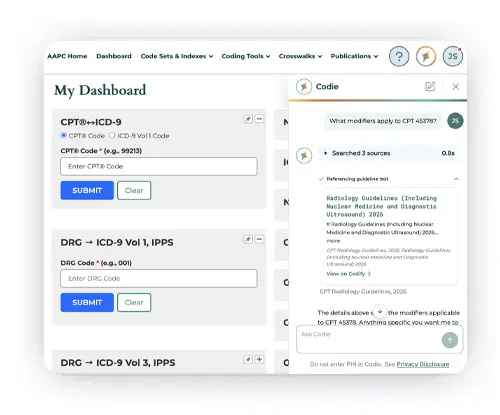Click the My Dashboard heading

click(100, 90)
